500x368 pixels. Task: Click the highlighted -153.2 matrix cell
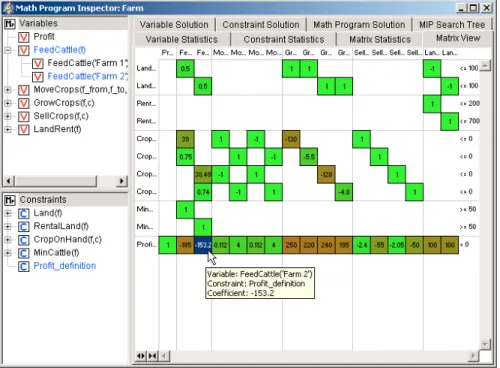point(203,245)
